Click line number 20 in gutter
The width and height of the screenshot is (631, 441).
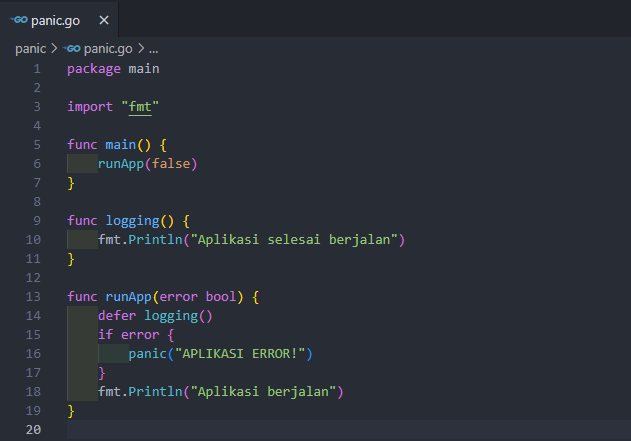[x=33, y=430]
